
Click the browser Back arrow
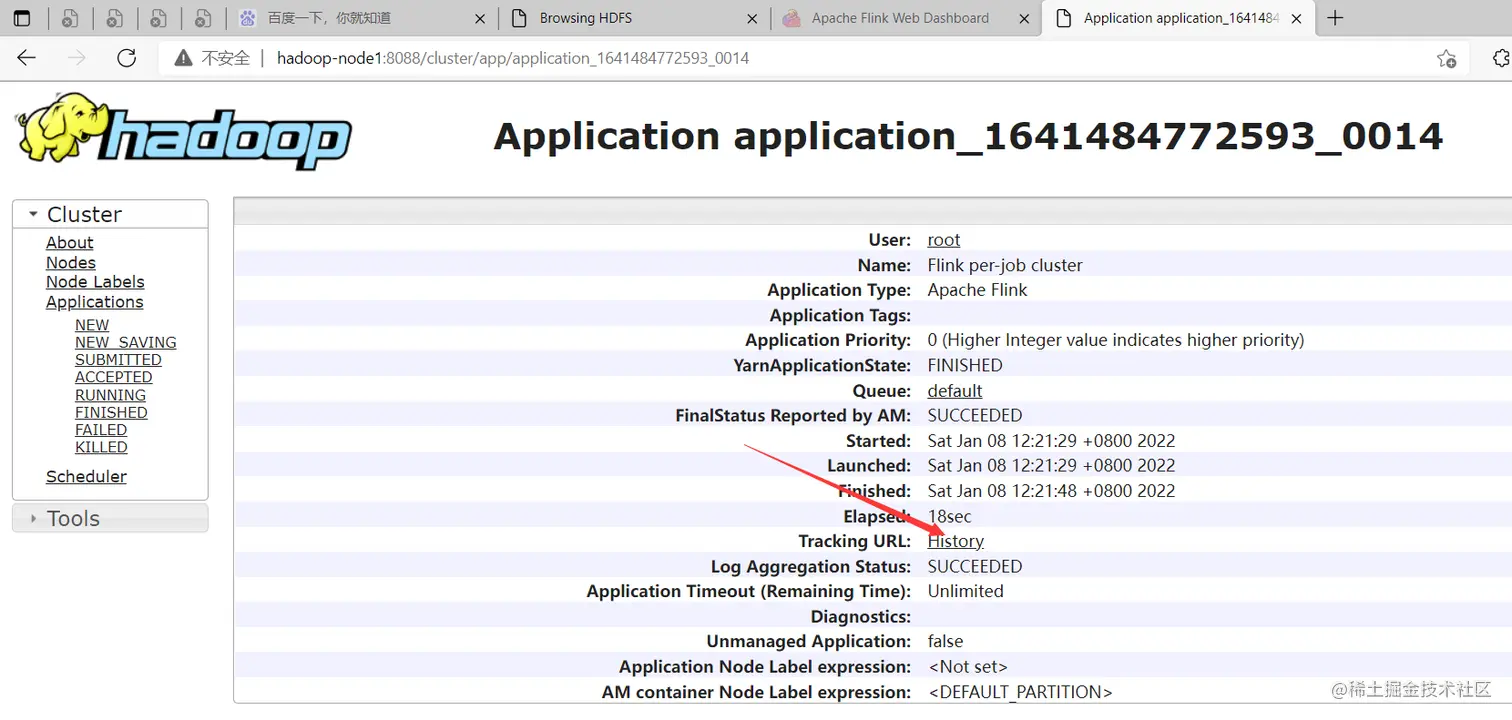tap(27, 58)
